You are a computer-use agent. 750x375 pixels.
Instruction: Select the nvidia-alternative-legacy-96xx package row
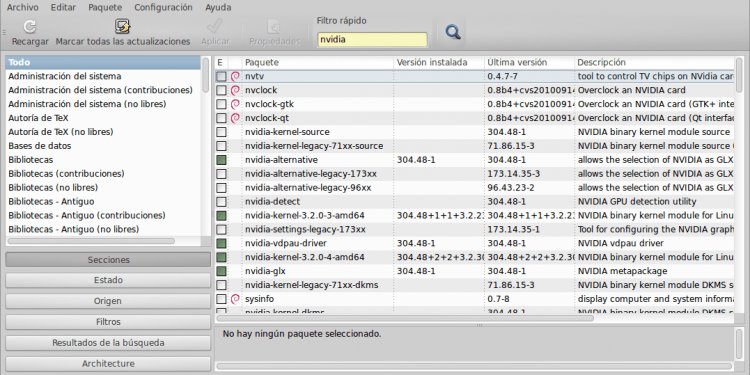pos(474,188)
